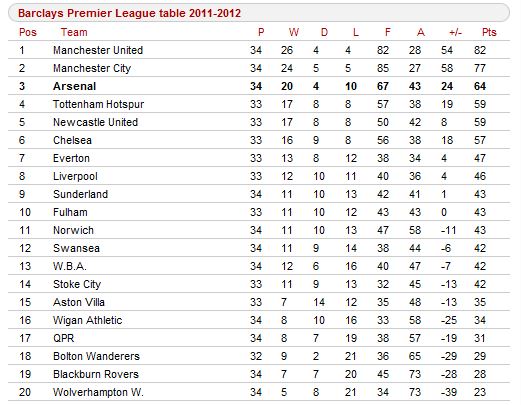Open Tottenham Hotspur team entry
The image size is (521, 405).
pos(99,104)
